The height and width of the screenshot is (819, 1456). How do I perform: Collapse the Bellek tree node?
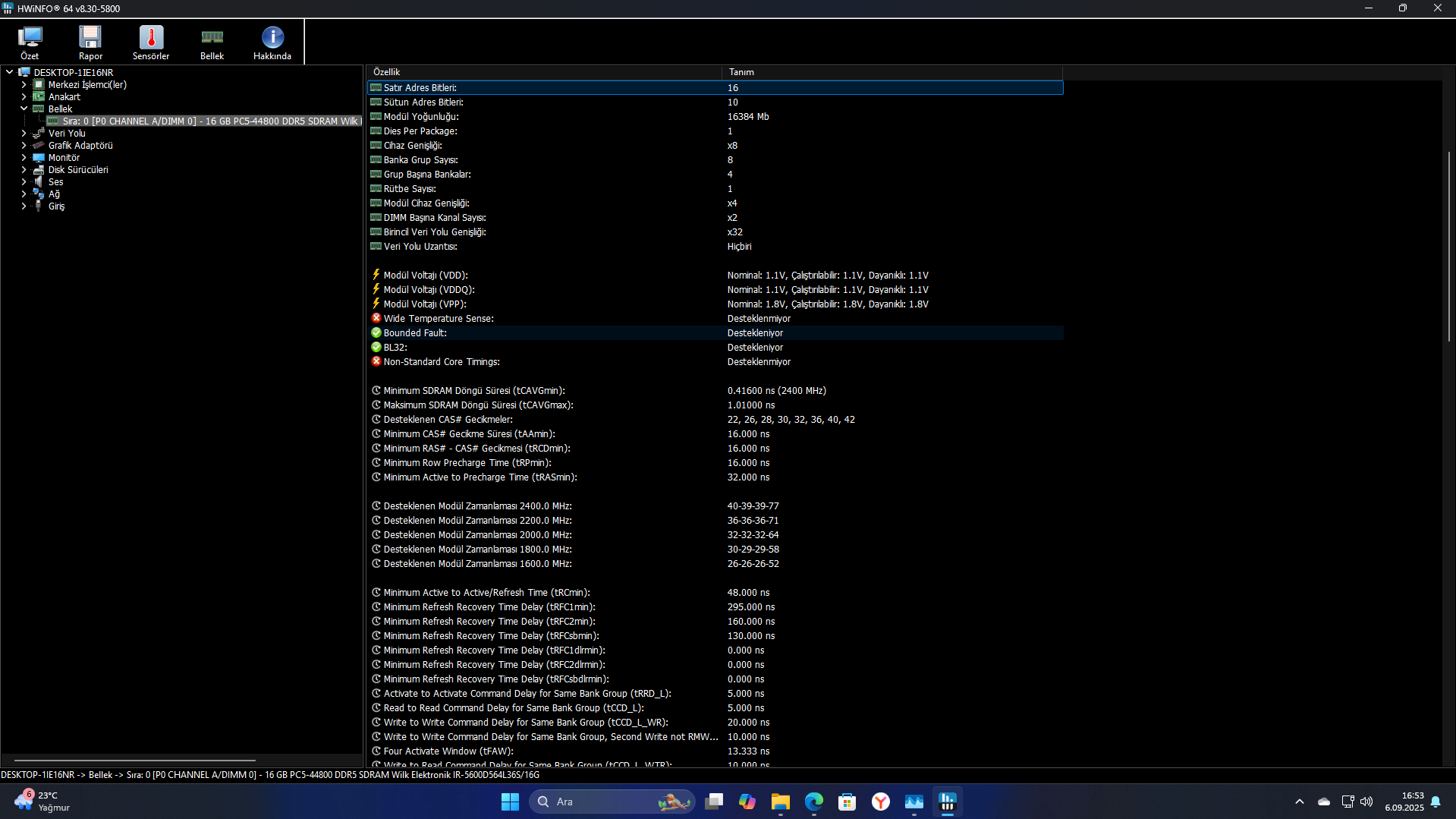tap(24, 109)
